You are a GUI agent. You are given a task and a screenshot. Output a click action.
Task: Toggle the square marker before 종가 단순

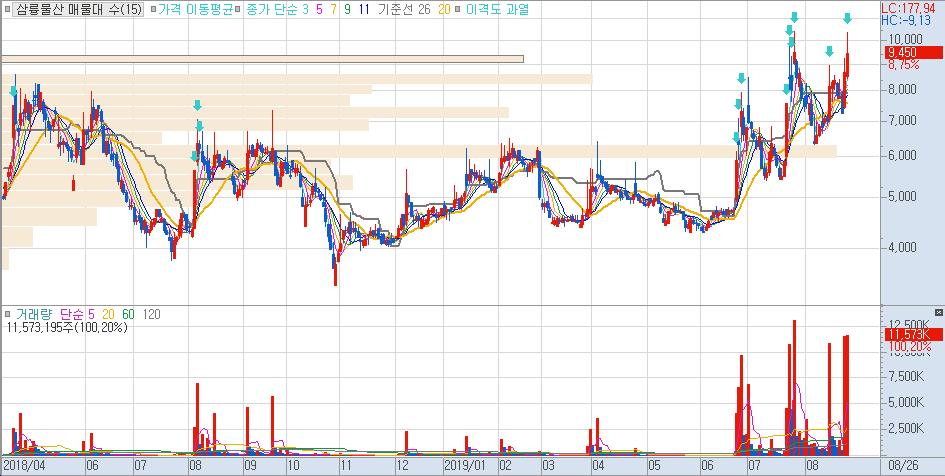(x=238, y=10)
